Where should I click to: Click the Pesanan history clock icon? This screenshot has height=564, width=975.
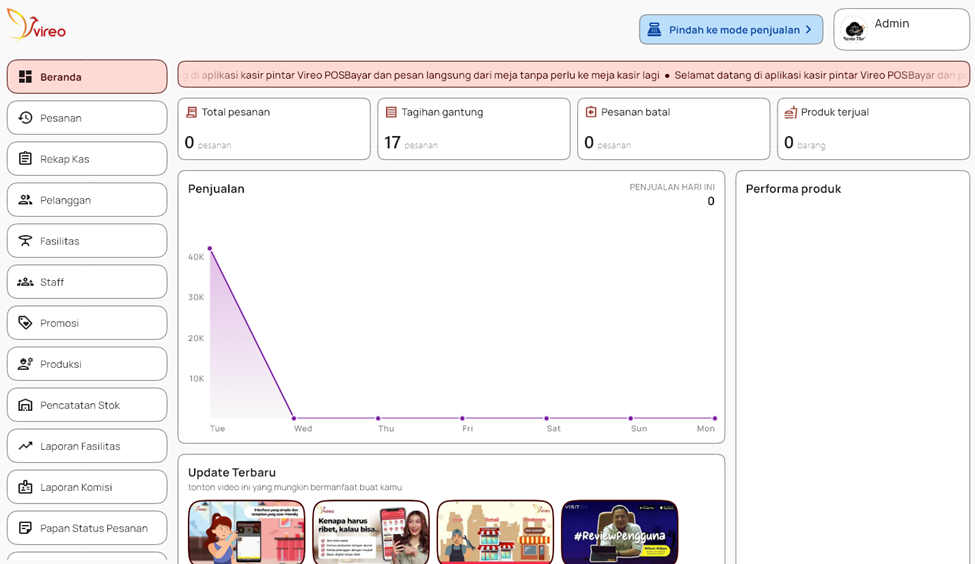(25, 118)
